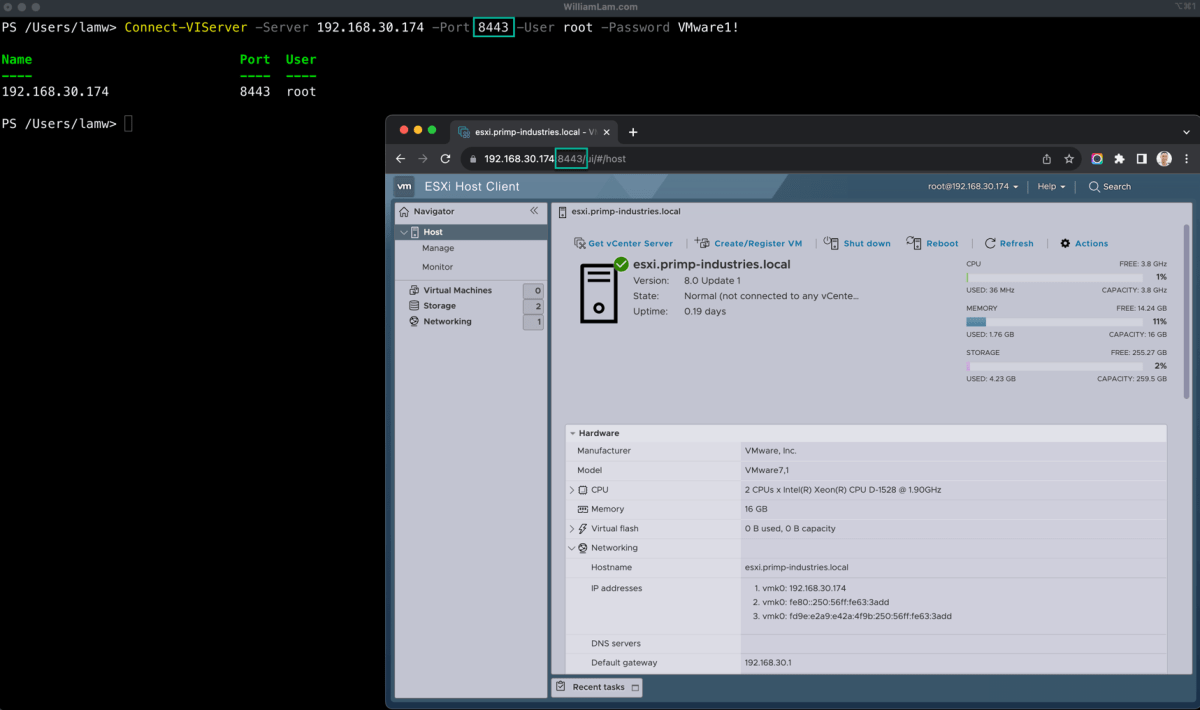This screenshot has width=1200, height=710.
Task: Click the ESXi page vertical scrollbar
Action: click(1187, 310)
